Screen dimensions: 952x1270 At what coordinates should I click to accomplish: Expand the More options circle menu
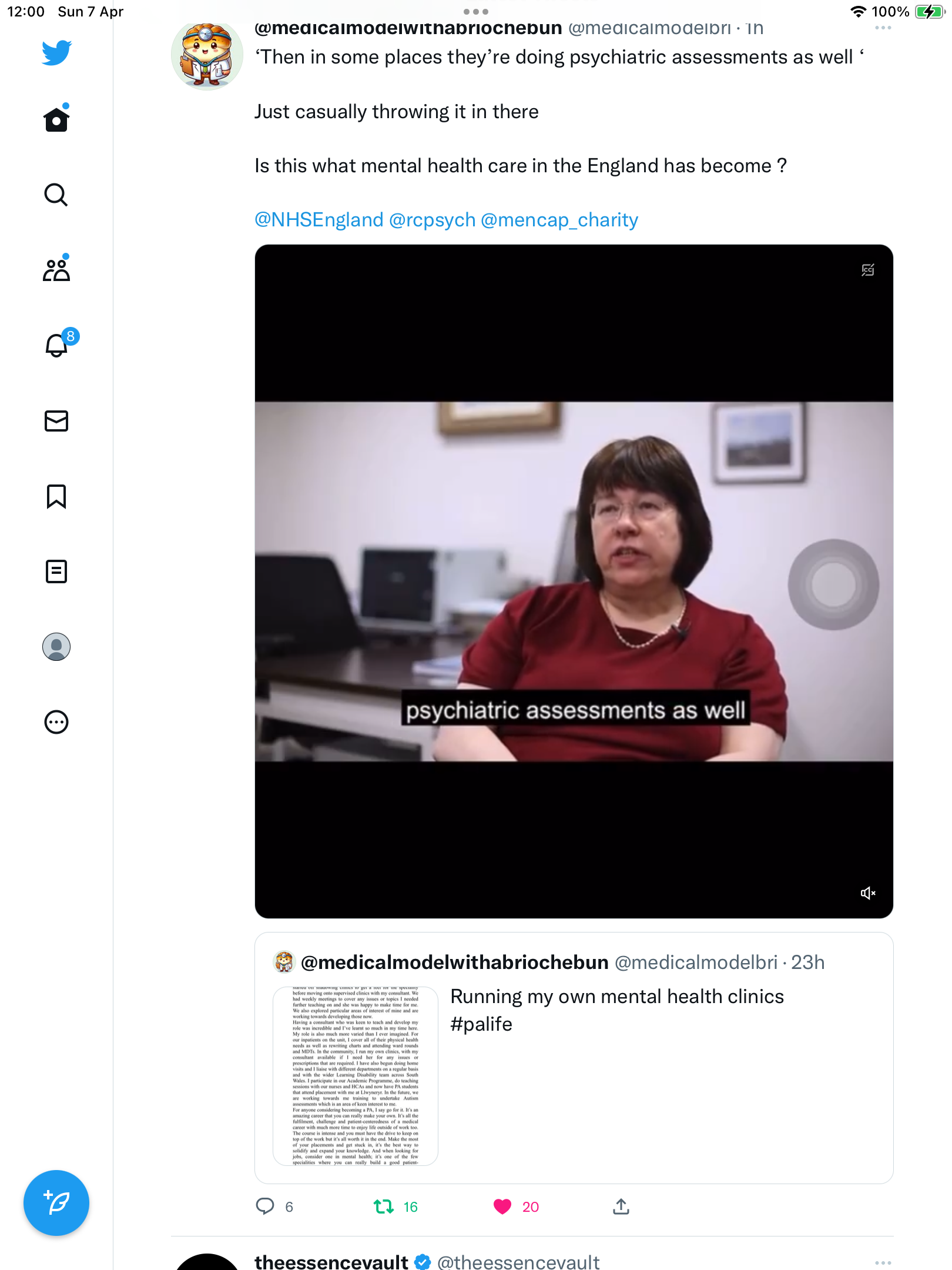tap(56, 721)
